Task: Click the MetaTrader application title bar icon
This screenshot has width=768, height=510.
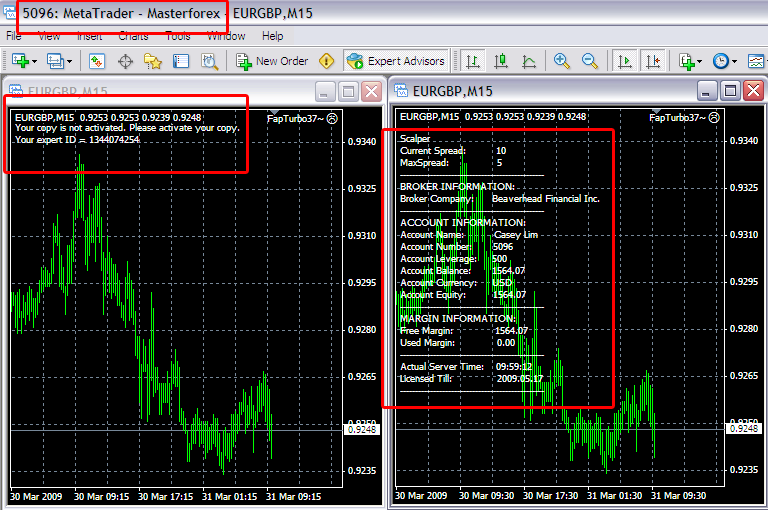Action: pyautogui.click(x=10, y=13)
